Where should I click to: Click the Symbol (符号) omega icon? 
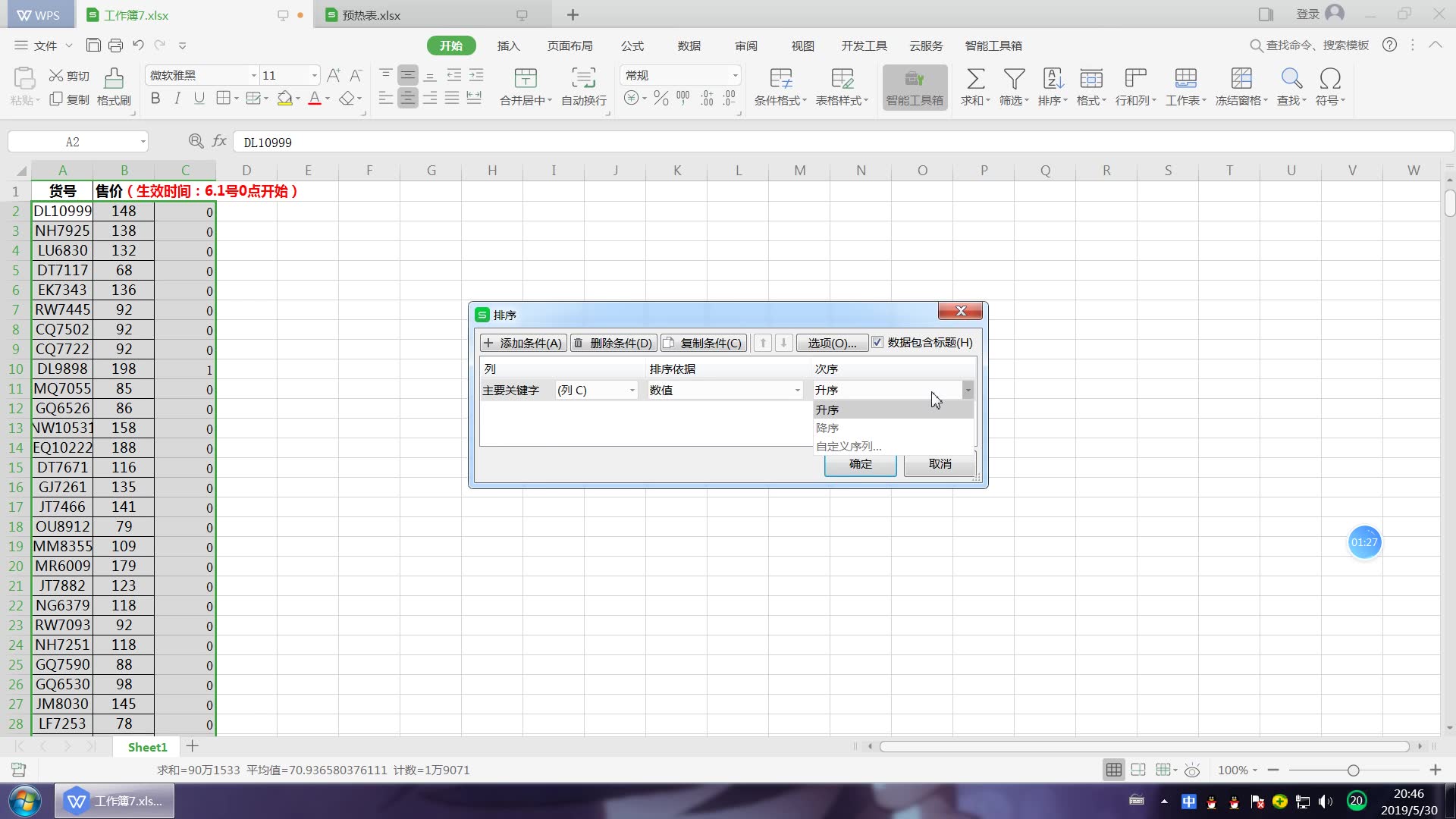(x=1329, y=79)
